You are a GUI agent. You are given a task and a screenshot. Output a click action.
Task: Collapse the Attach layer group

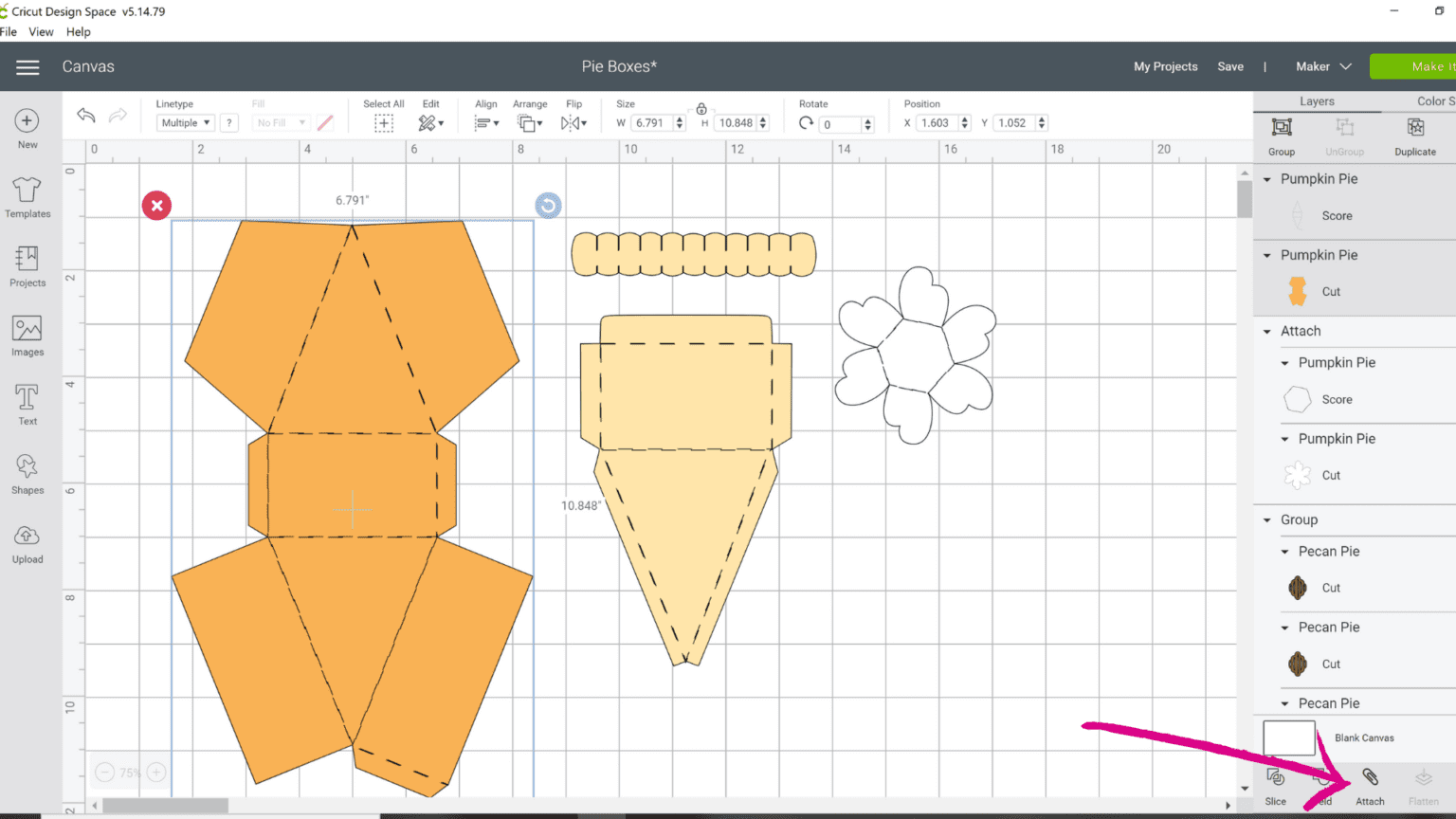click(x=1267, y=332)
